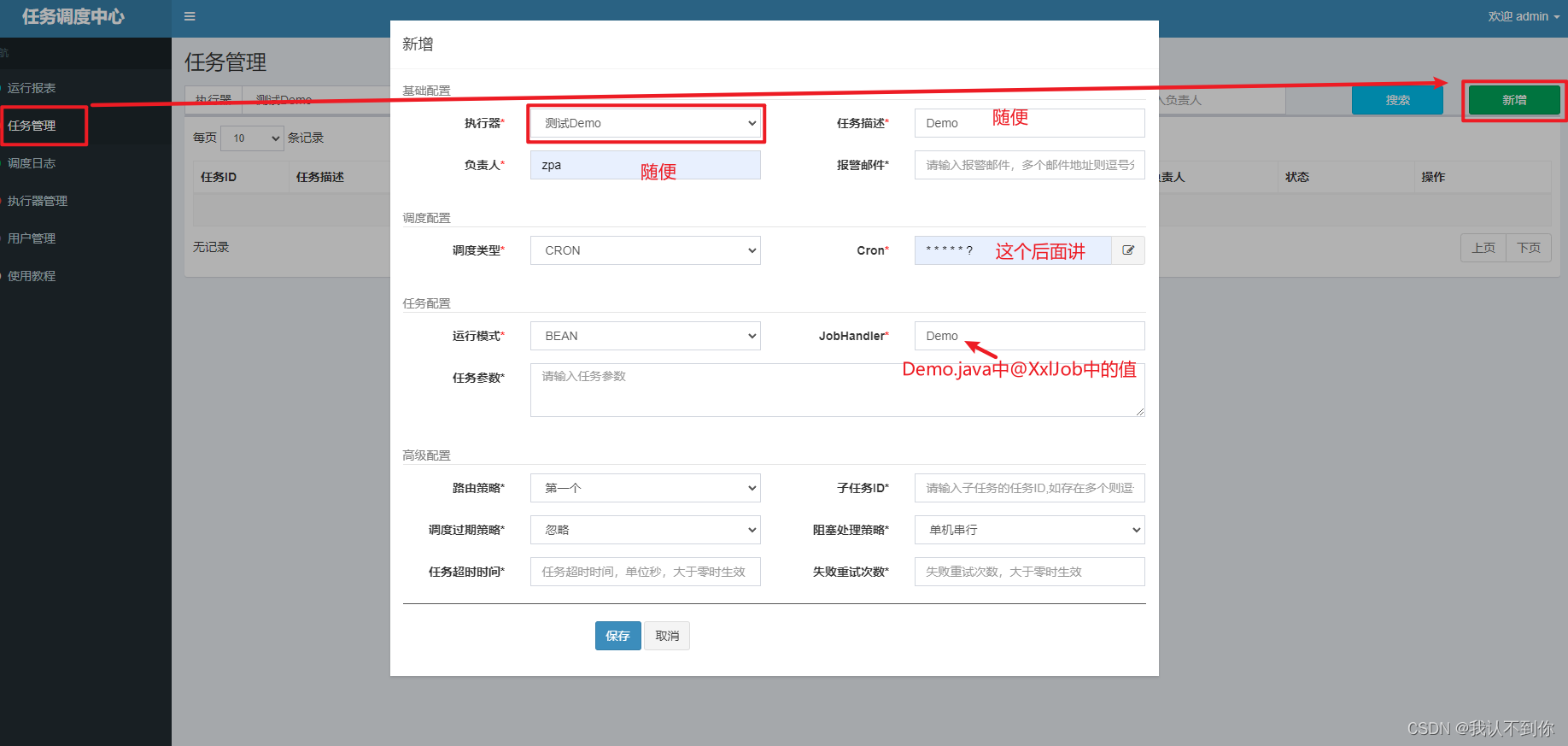Click the blue 保存 button

617,636
